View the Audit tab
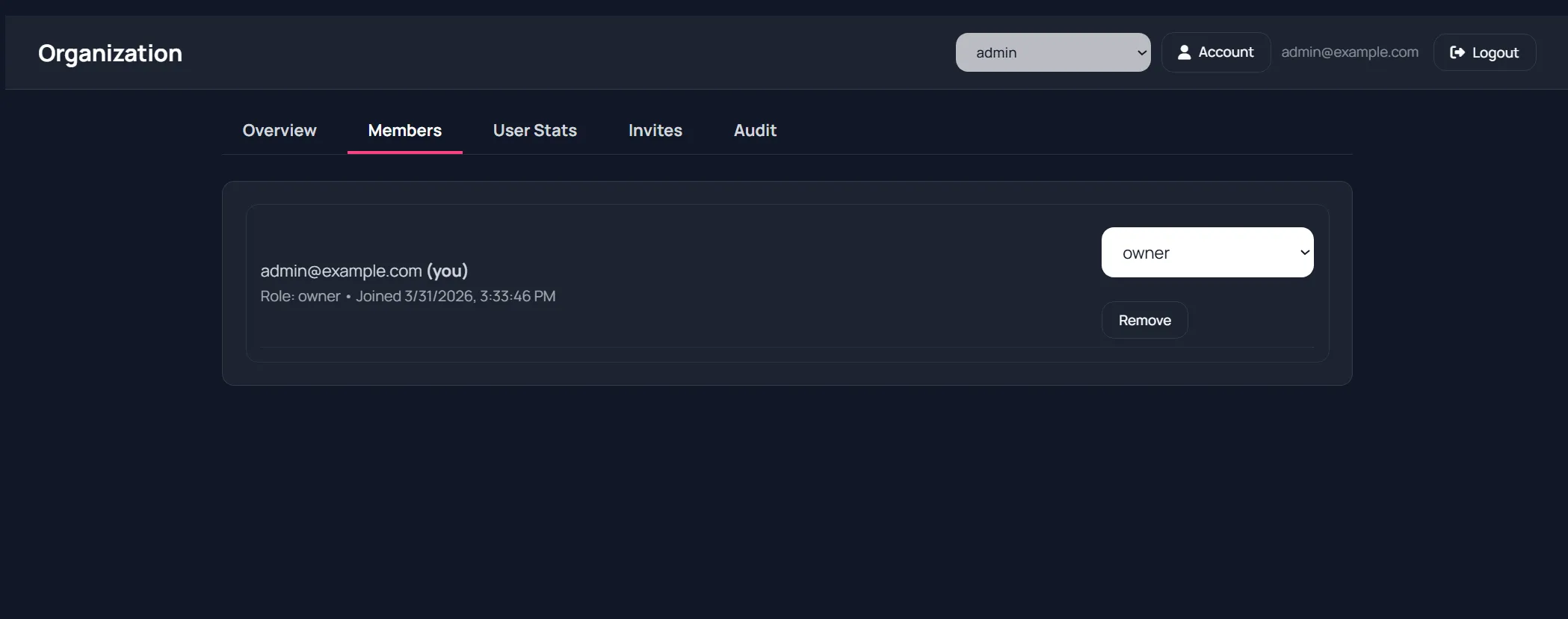The height and width of the screenshot is (619, 1568). pyautogui.click(x=755, y=130)
